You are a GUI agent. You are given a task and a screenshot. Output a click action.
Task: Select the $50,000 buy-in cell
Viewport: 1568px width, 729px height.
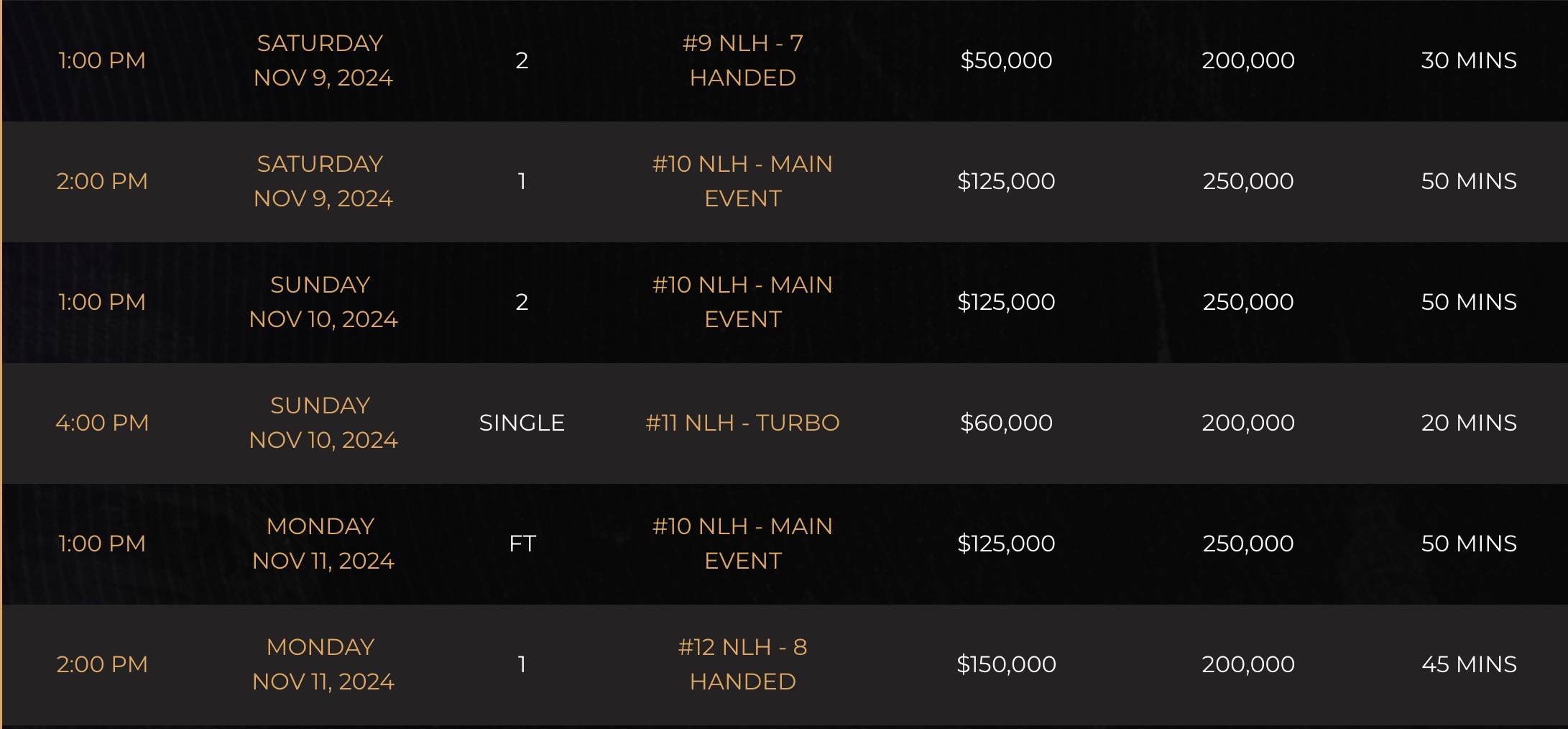pyautogui.click(x=1006, y=60)
